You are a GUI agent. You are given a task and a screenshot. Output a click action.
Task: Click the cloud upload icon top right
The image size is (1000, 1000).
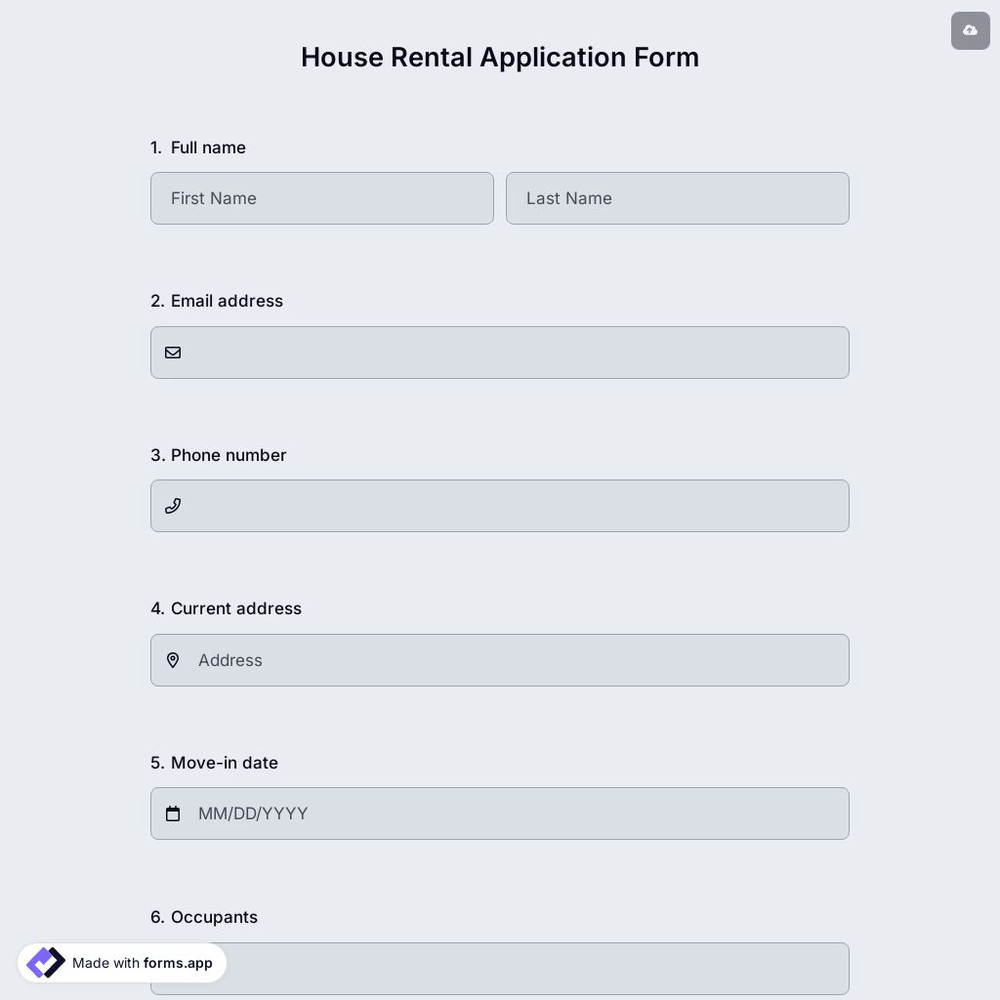tap(969, 29)
